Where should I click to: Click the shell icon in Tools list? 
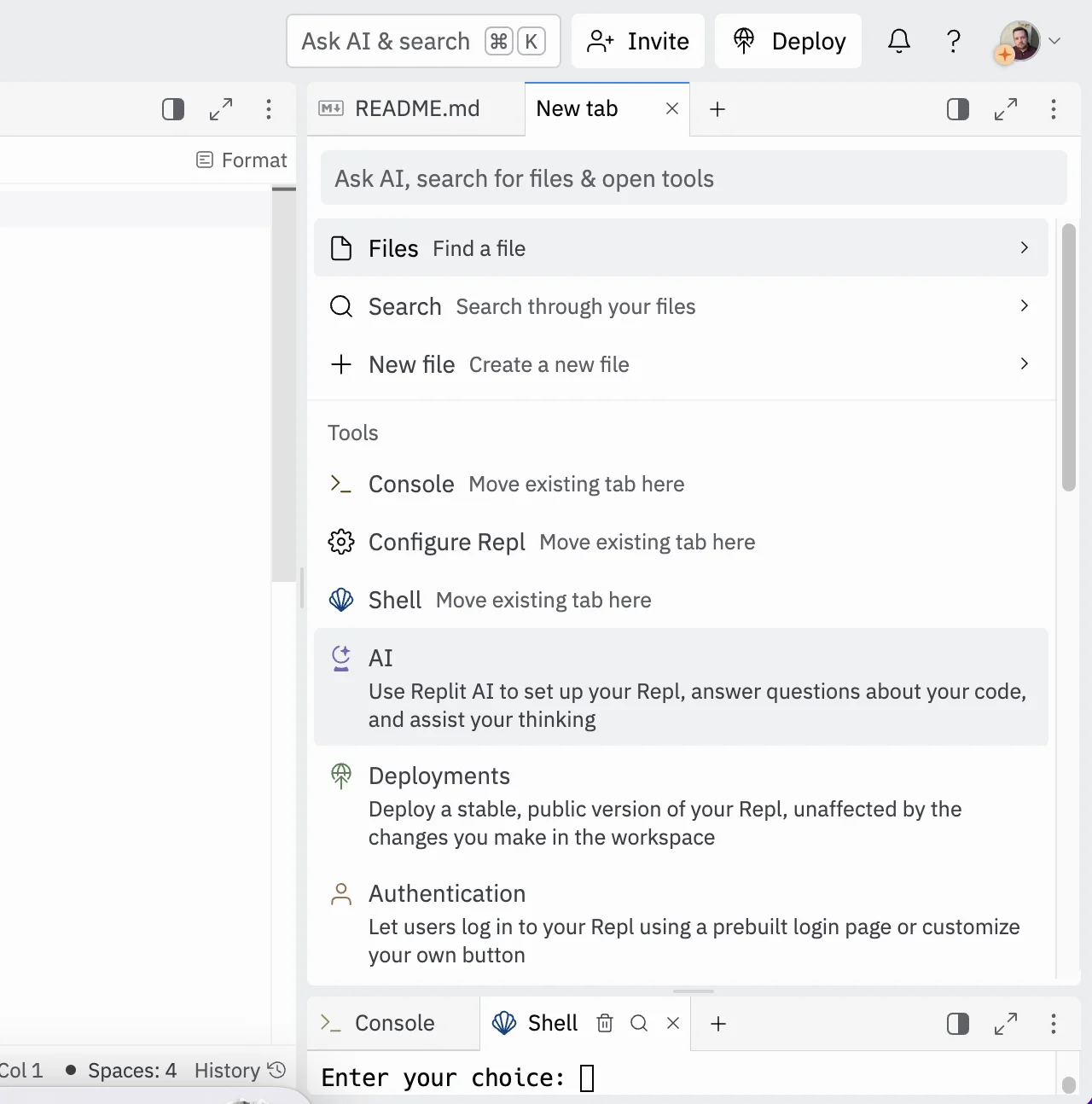[341, 600]
